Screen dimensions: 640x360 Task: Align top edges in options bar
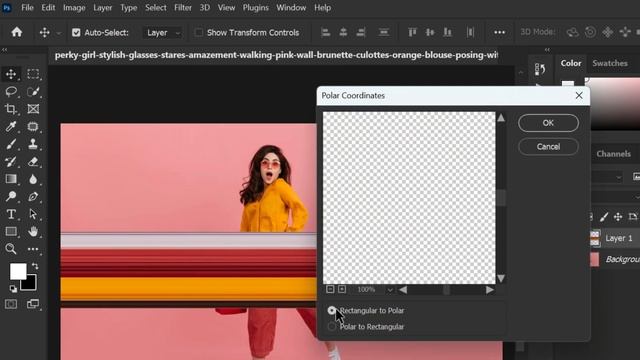(x=412, y=32)
